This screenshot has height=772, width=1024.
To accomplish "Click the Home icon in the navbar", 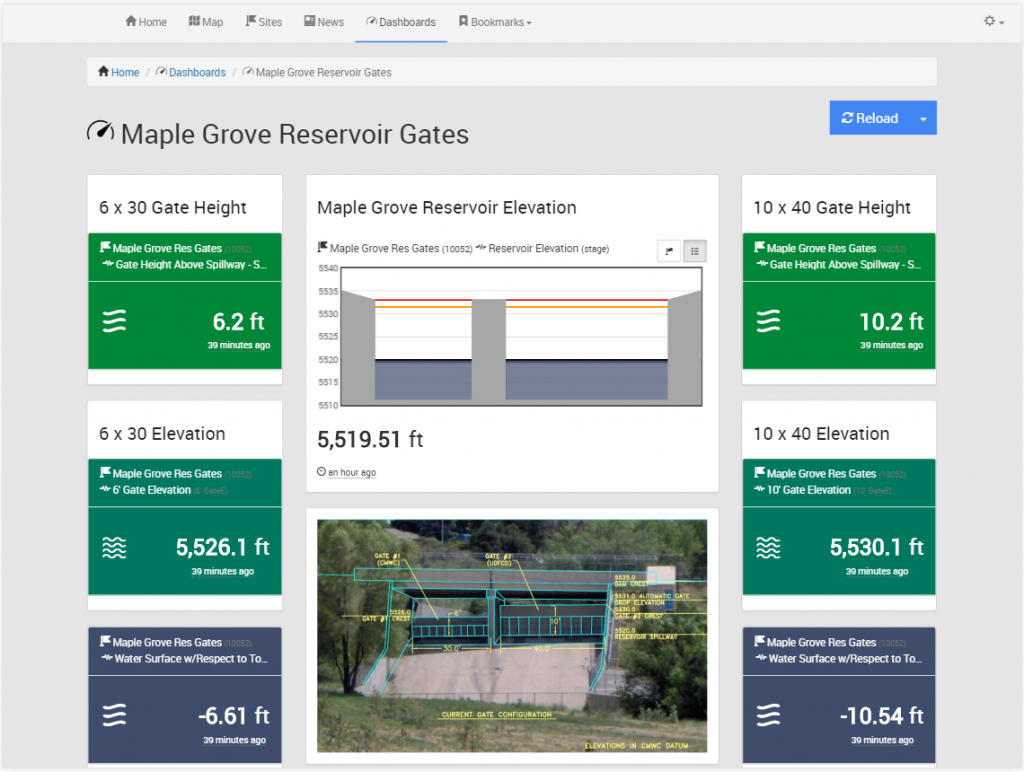I will point(131,22).
